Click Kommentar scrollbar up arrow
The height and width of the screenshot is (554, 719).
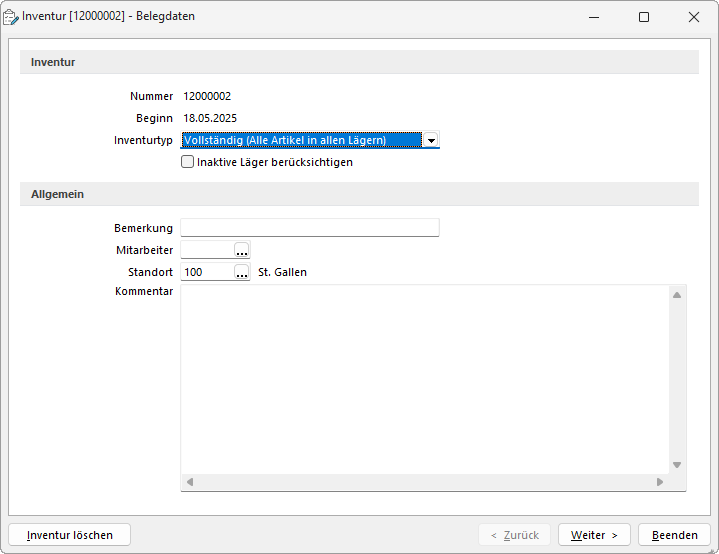point(677,295)
